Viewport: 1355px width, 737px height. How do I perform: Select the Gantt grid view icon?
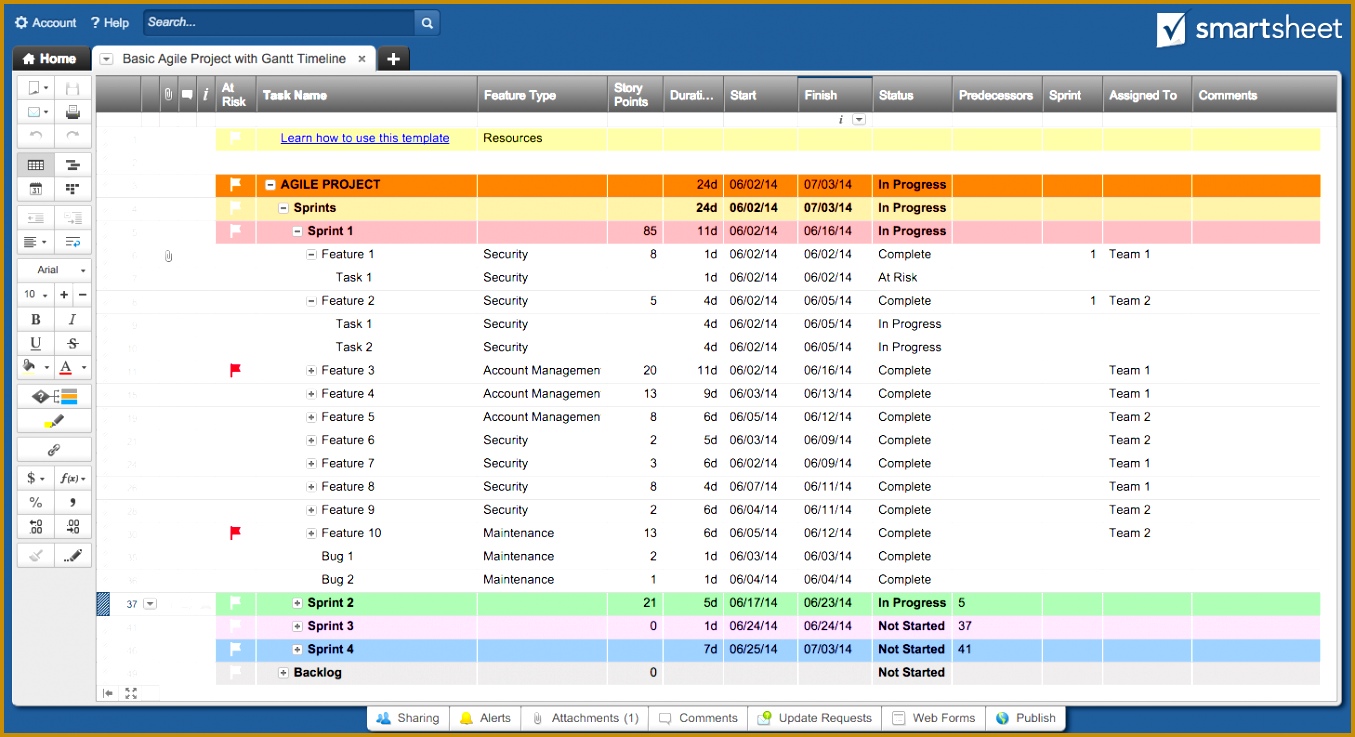pos(35,163)
